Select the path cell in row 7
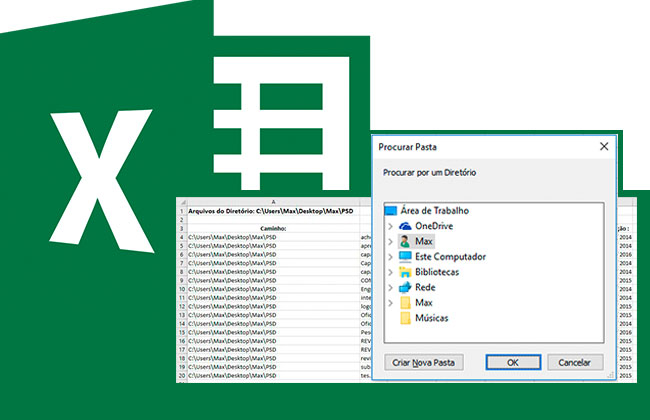 [274, 263]
